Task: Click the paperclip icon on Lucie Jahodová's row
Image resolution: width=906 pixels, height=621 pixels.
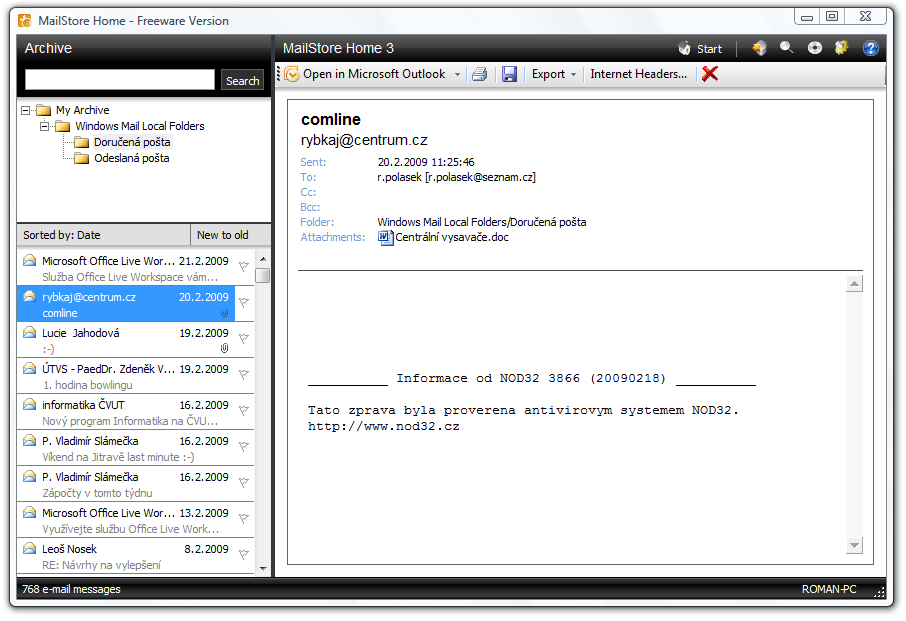Action: (224, 348)
